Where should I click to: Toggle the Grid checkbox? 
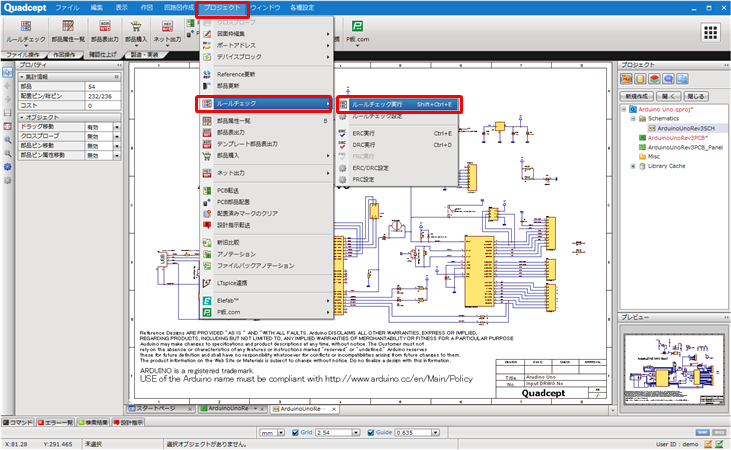pos(295,433)
